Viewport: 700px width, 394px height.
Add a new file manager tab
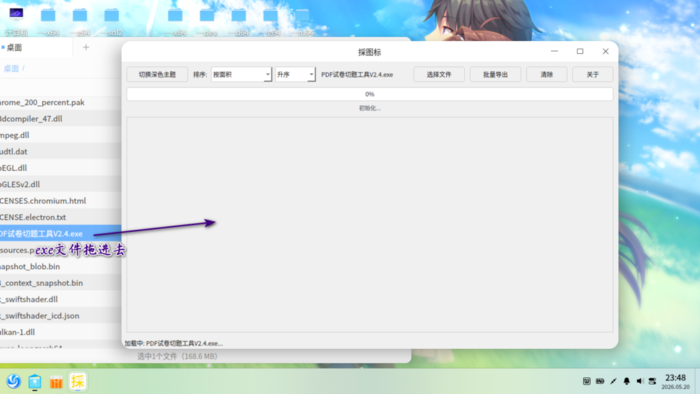pos(86,47)
